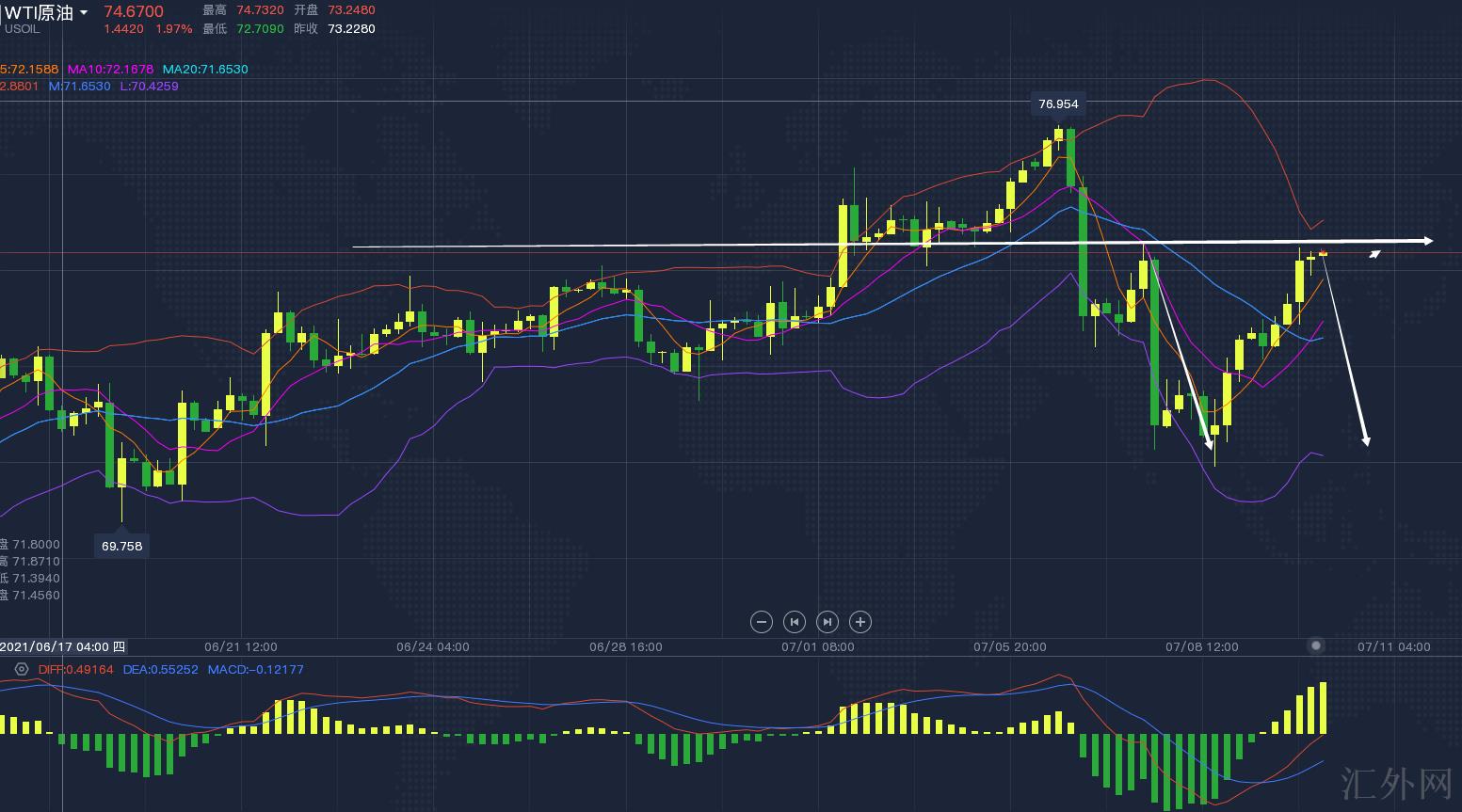Click the 69.758 low price tag

121,546
